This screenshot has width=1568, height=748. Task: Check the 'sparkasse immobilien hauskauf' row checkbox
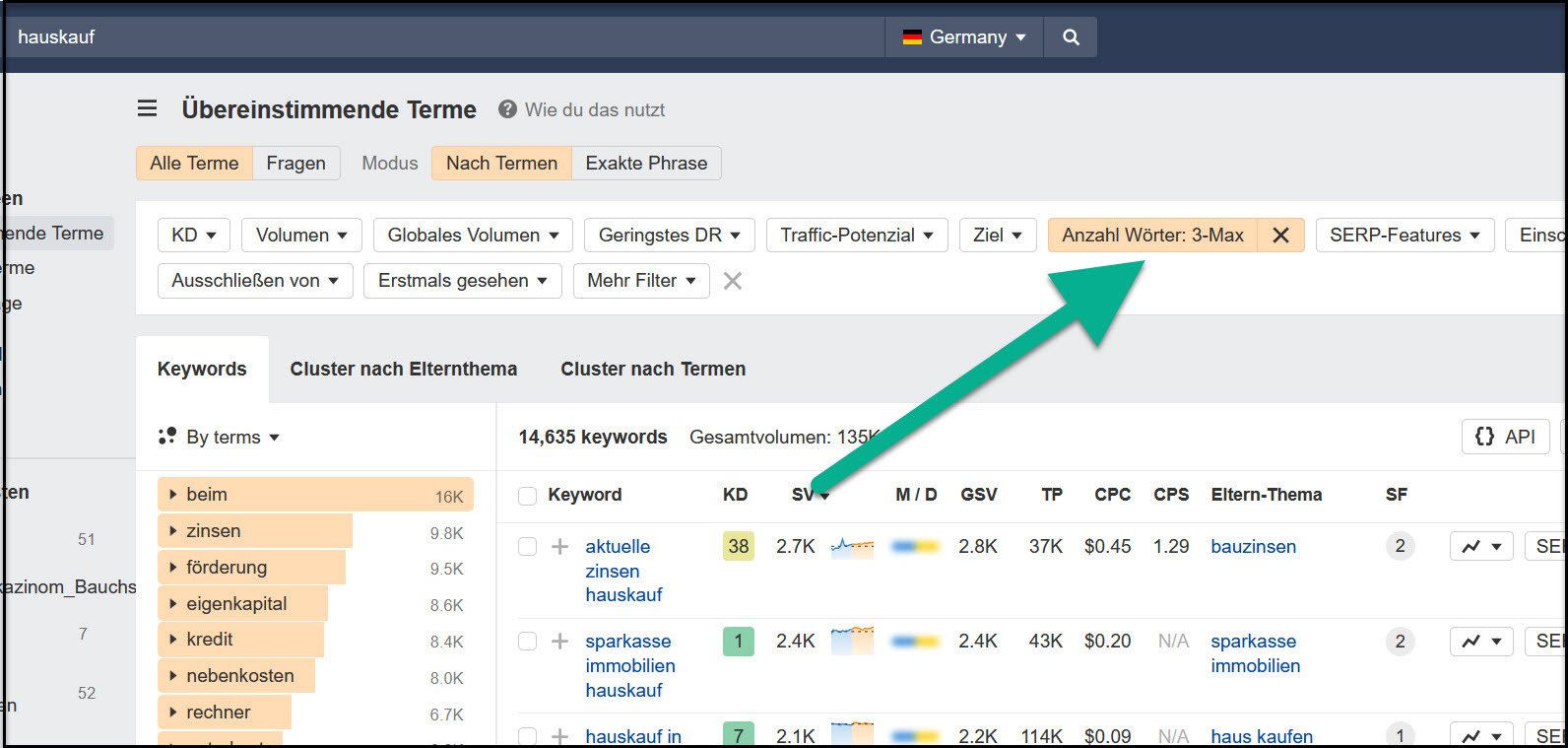pyautogui.click(x=528, y=642)
